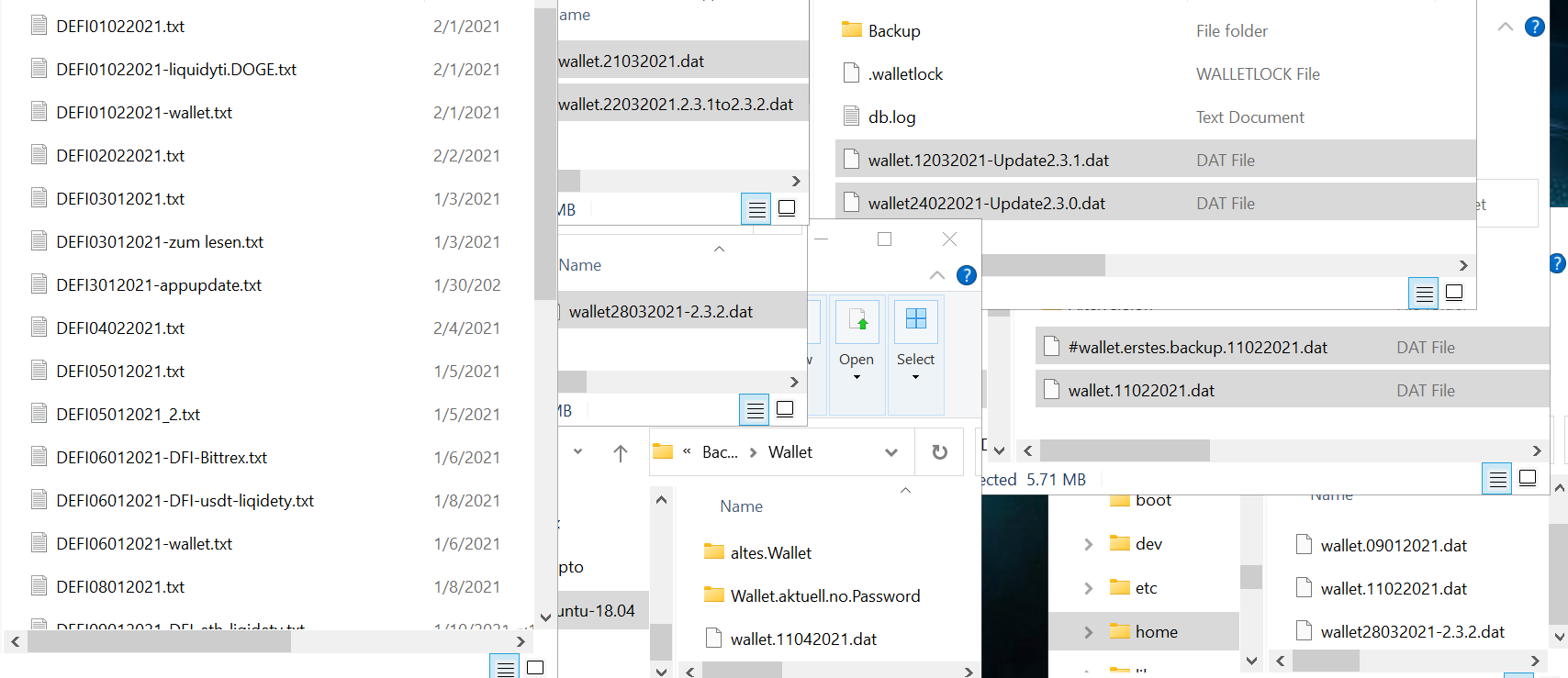Select wallet28032021-2.3.2.dat in bottom-right list
Viewport: 1568px width, 678px height.
point(1412,631)
